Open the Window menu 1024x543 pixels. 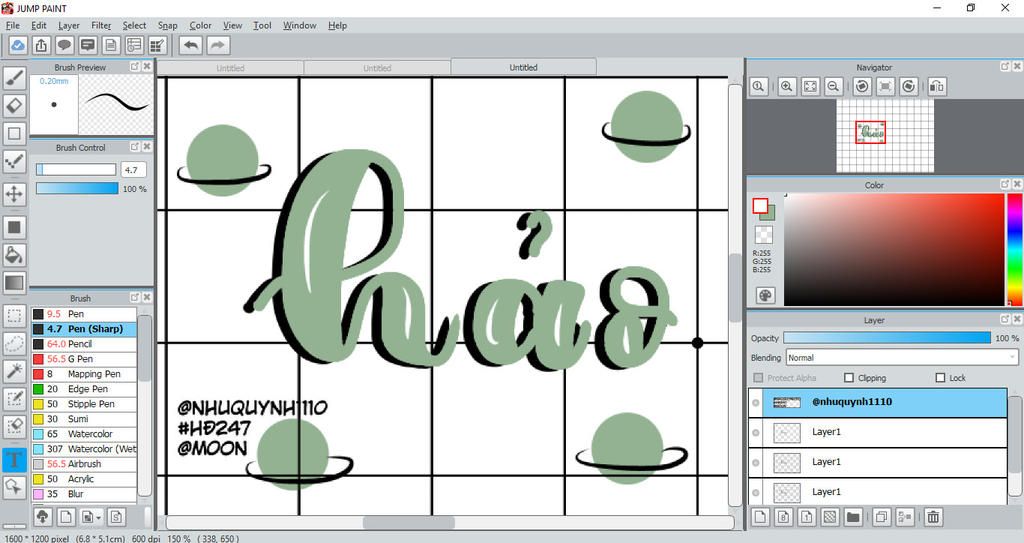(300, 25)
